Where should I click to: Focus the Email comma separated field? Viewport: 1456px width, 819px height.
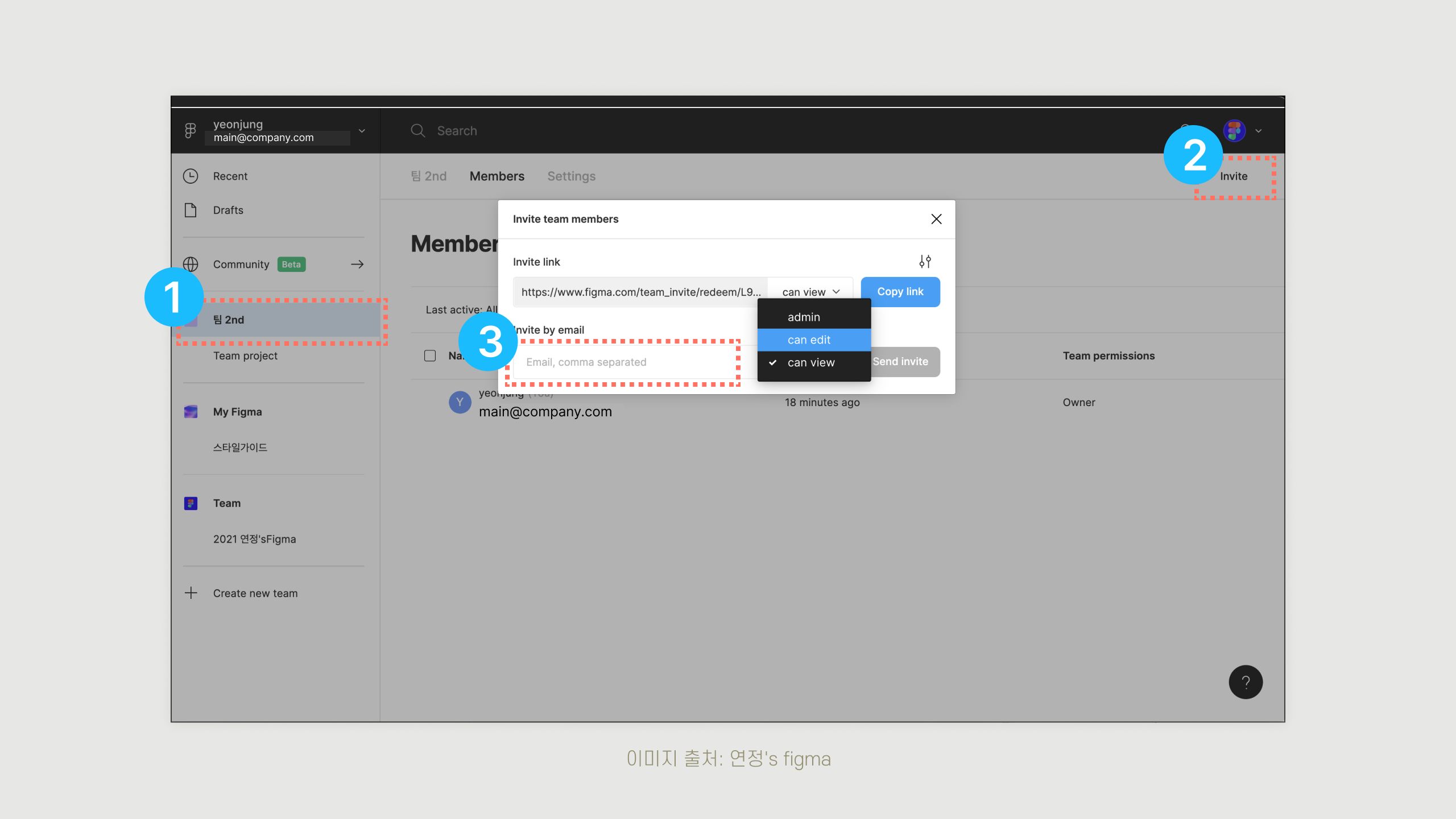point(626,362)
